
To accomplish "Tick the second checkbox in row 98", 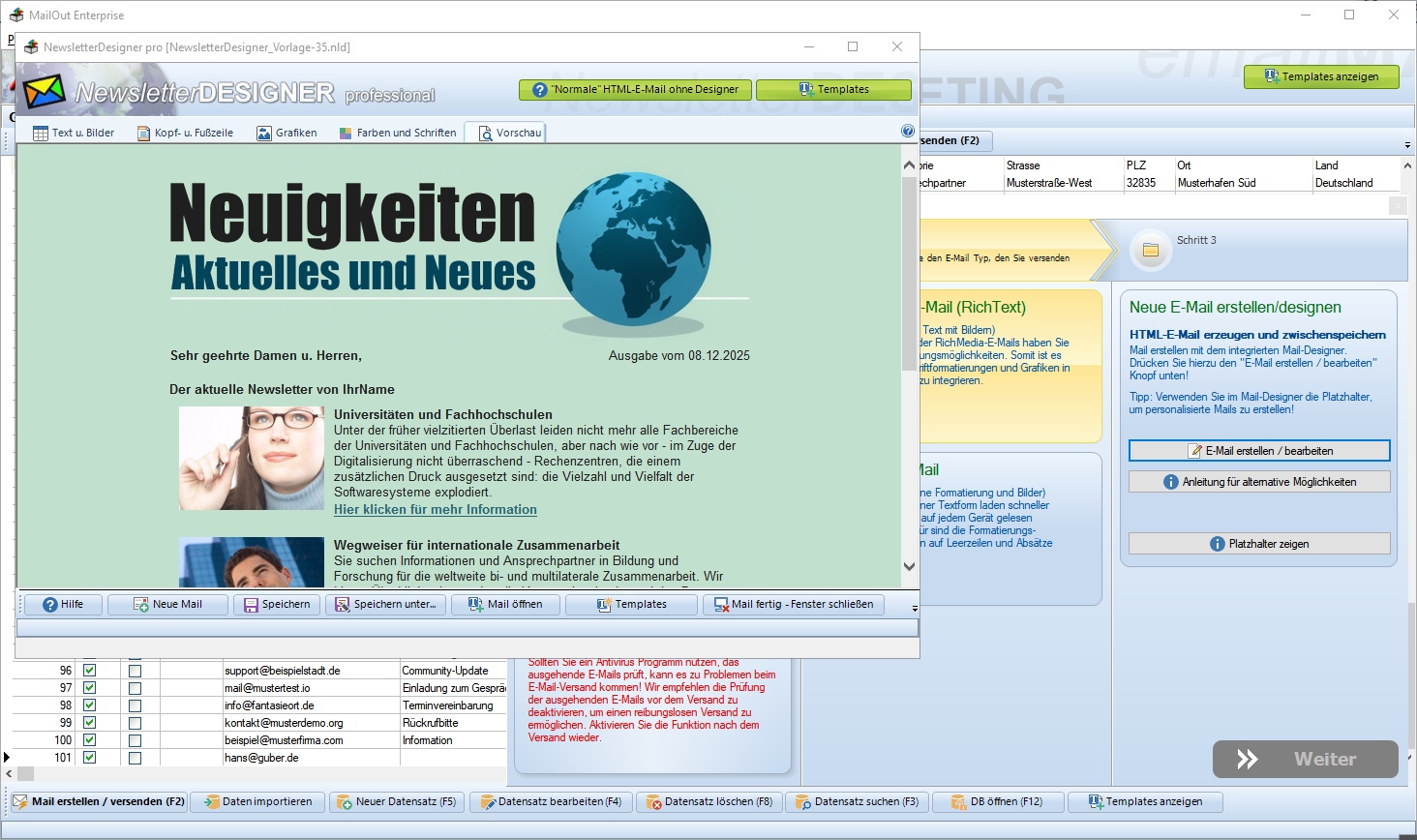I will (x=135, y=705).
